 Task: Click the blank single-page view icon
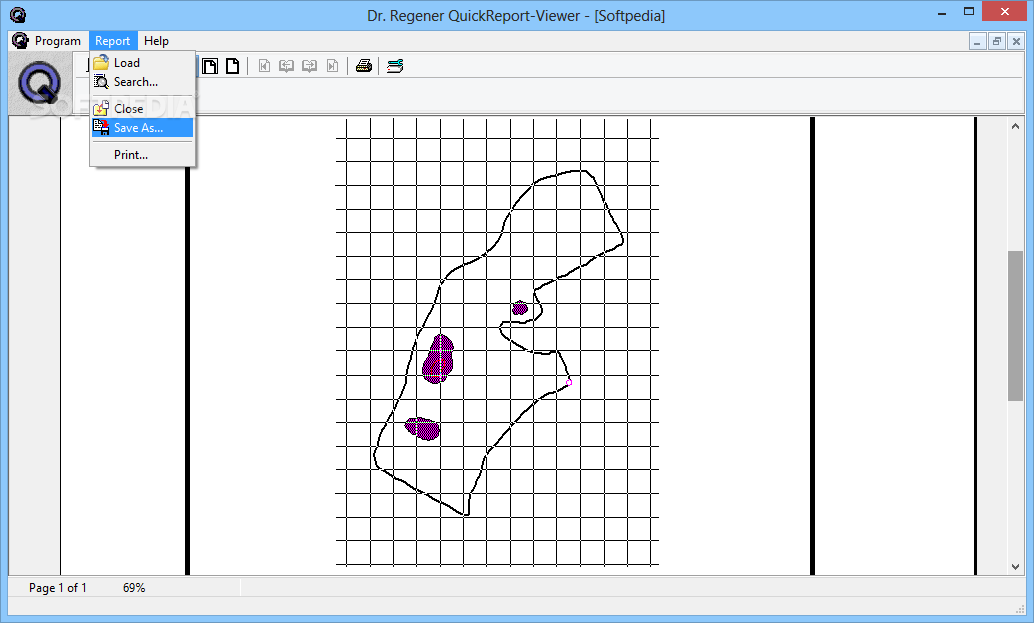(232, 66)
